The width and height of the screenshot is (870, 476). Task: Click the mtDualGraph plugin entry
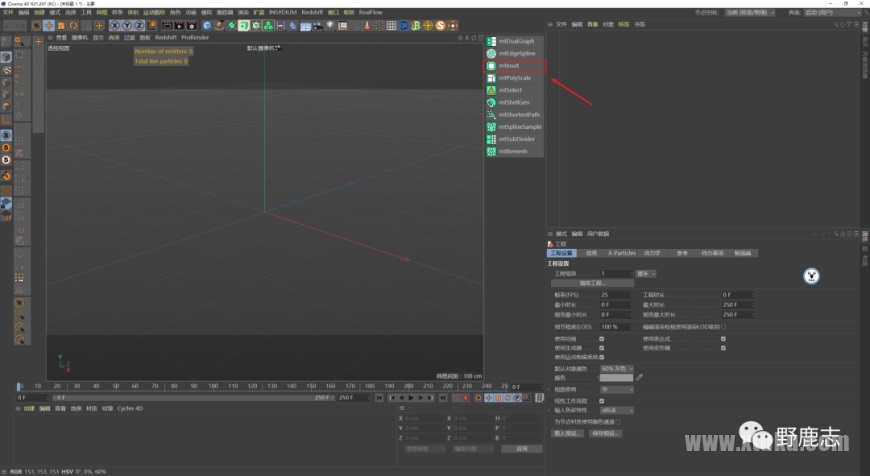tap(514, 41)
